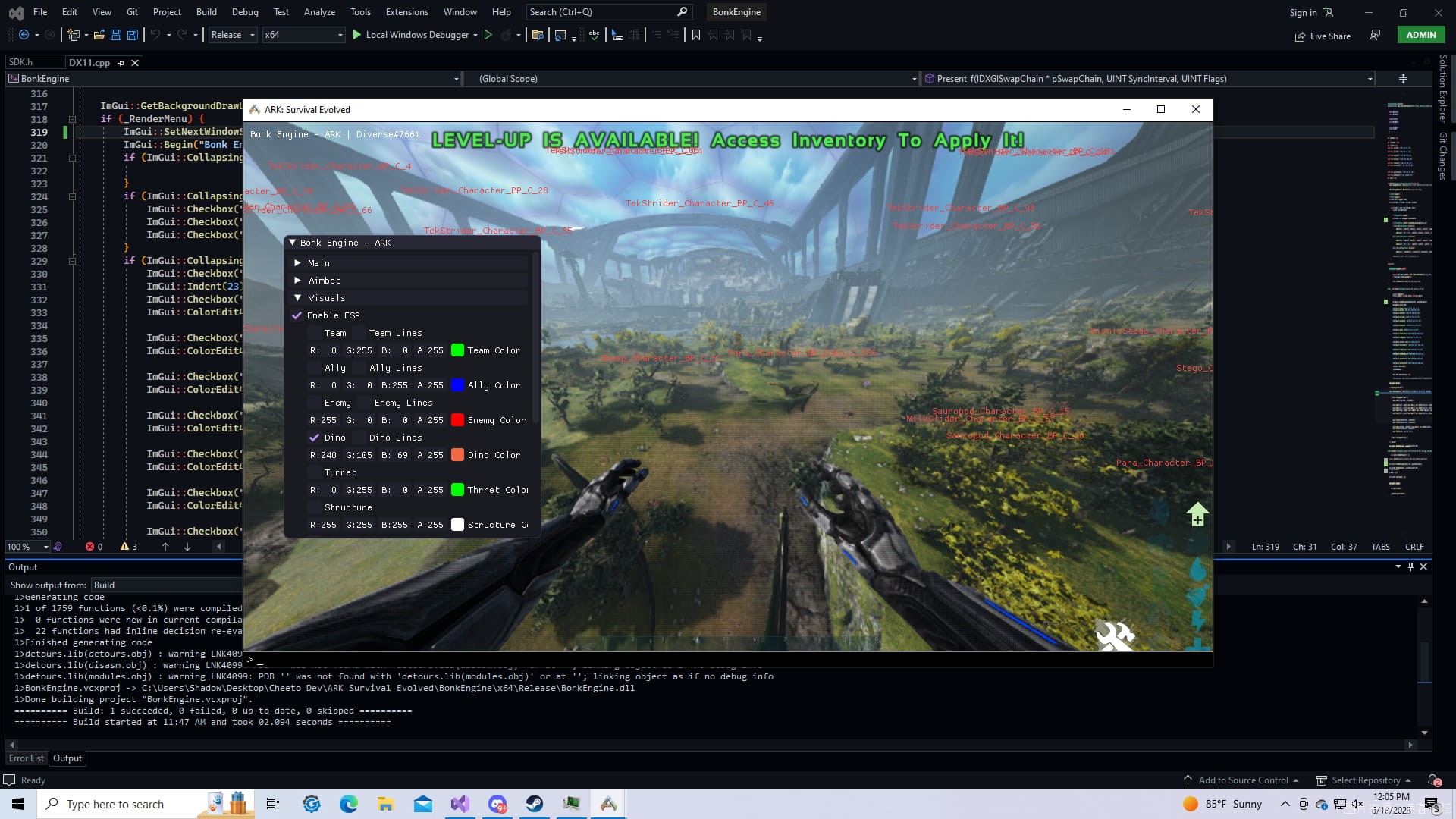Viewport: 1456px width, 819px height.
Task: Collapse the Visuals section header
Action: point(409,298)
